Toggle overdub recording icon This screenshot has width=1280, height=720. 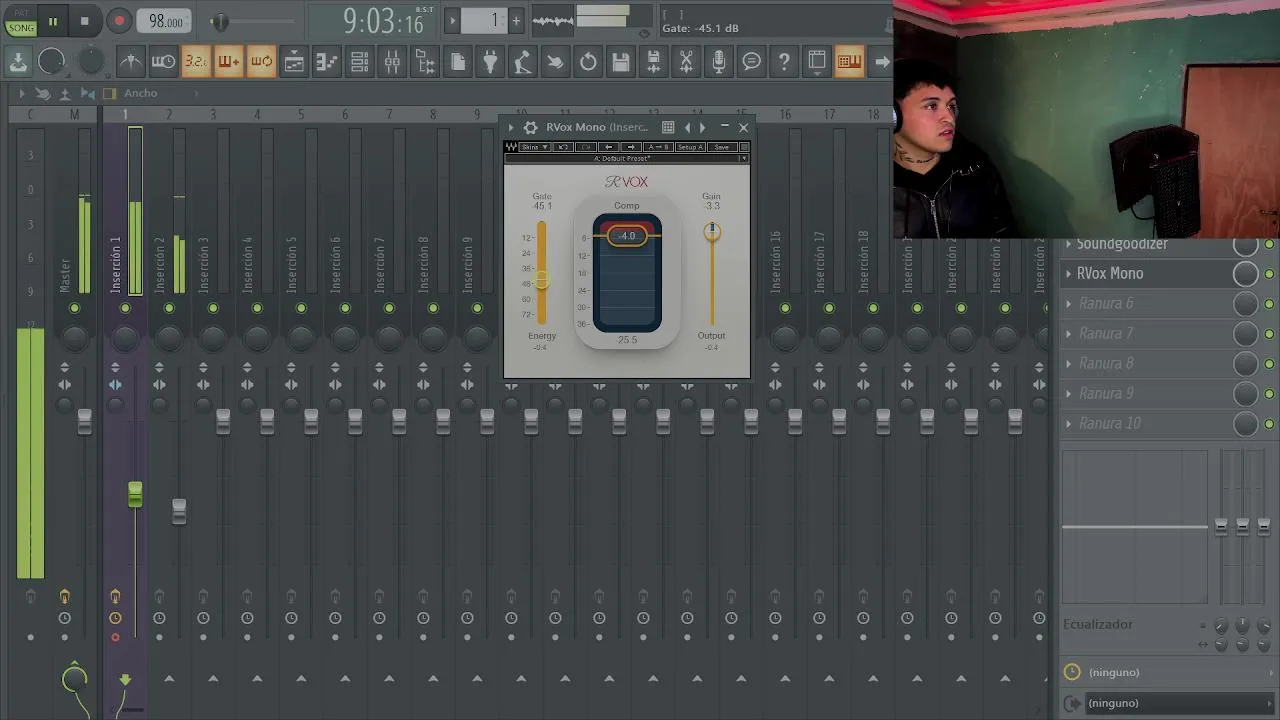coord(228,62)
